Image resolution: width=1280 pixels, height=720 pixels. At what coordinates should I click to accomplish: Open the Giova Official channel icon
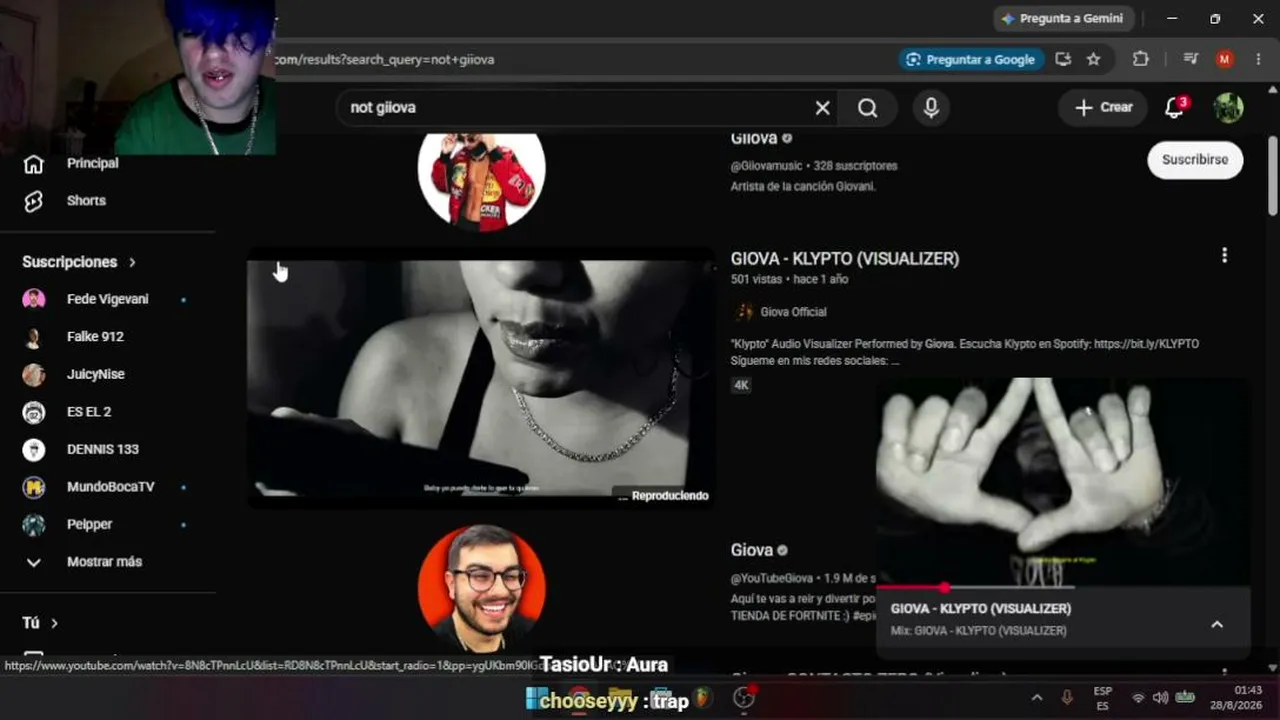[743, 312]
